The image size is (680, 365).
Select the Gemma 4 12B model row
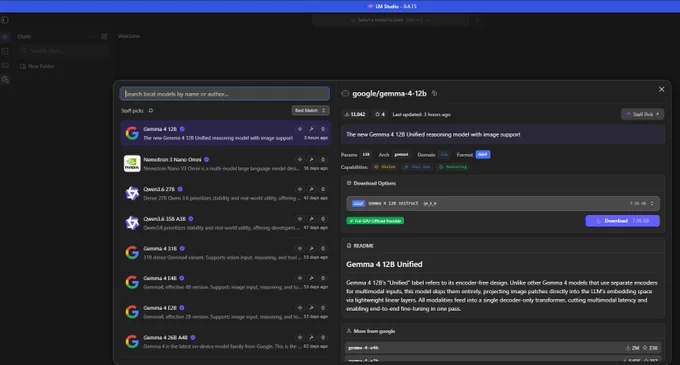[226, 133]
